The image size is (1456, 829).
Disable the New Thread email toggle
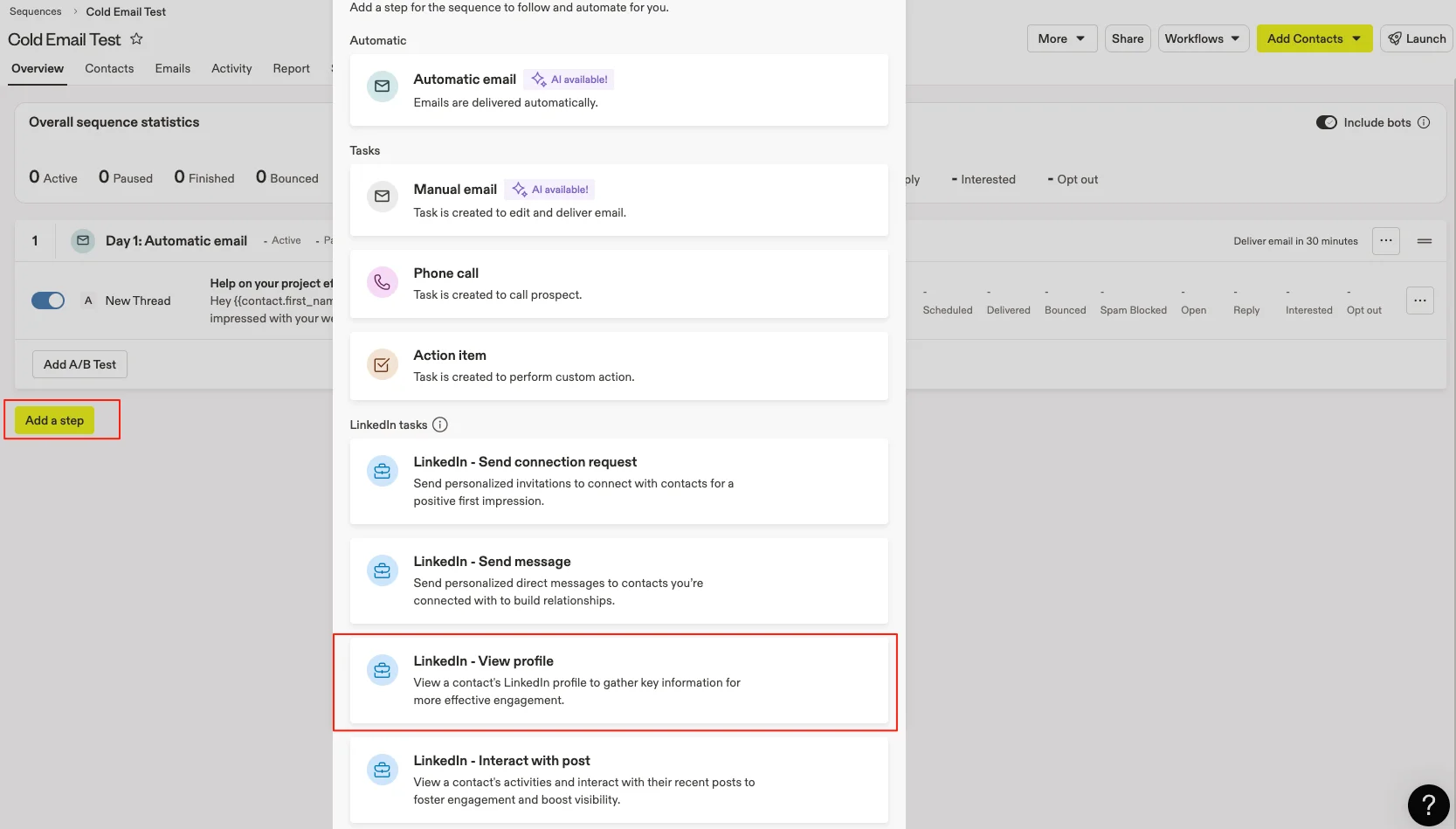coord(48,301)
